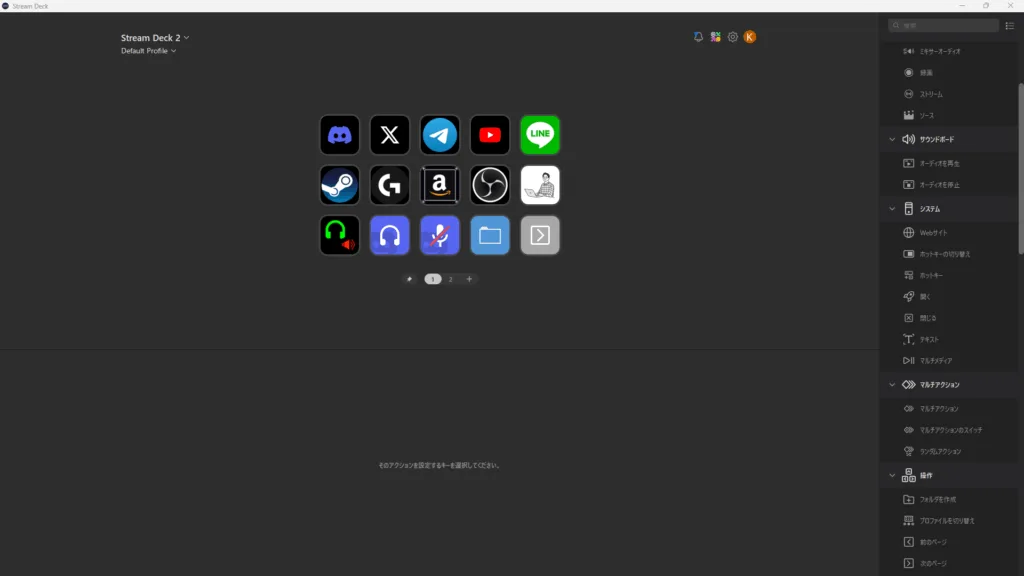The height and width of the screenshot is (576, 1024).
Task: Select the オーディオを再生 action
Action: (949, 163)
